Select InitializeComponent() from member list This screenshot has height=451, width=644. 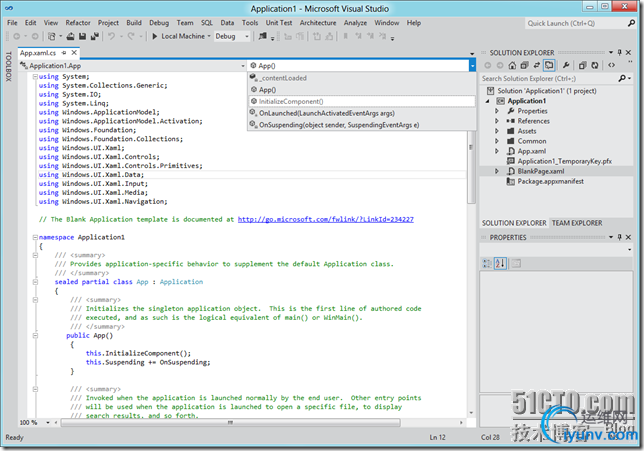coord(291,101)
